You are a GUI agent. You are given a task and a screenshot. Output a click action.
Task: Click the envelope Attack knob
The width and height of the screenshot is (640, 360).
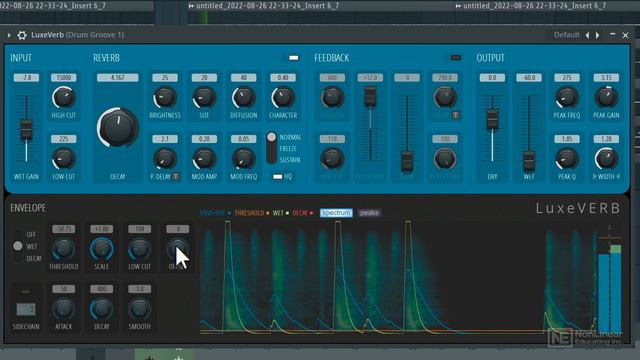pos(64,309)
